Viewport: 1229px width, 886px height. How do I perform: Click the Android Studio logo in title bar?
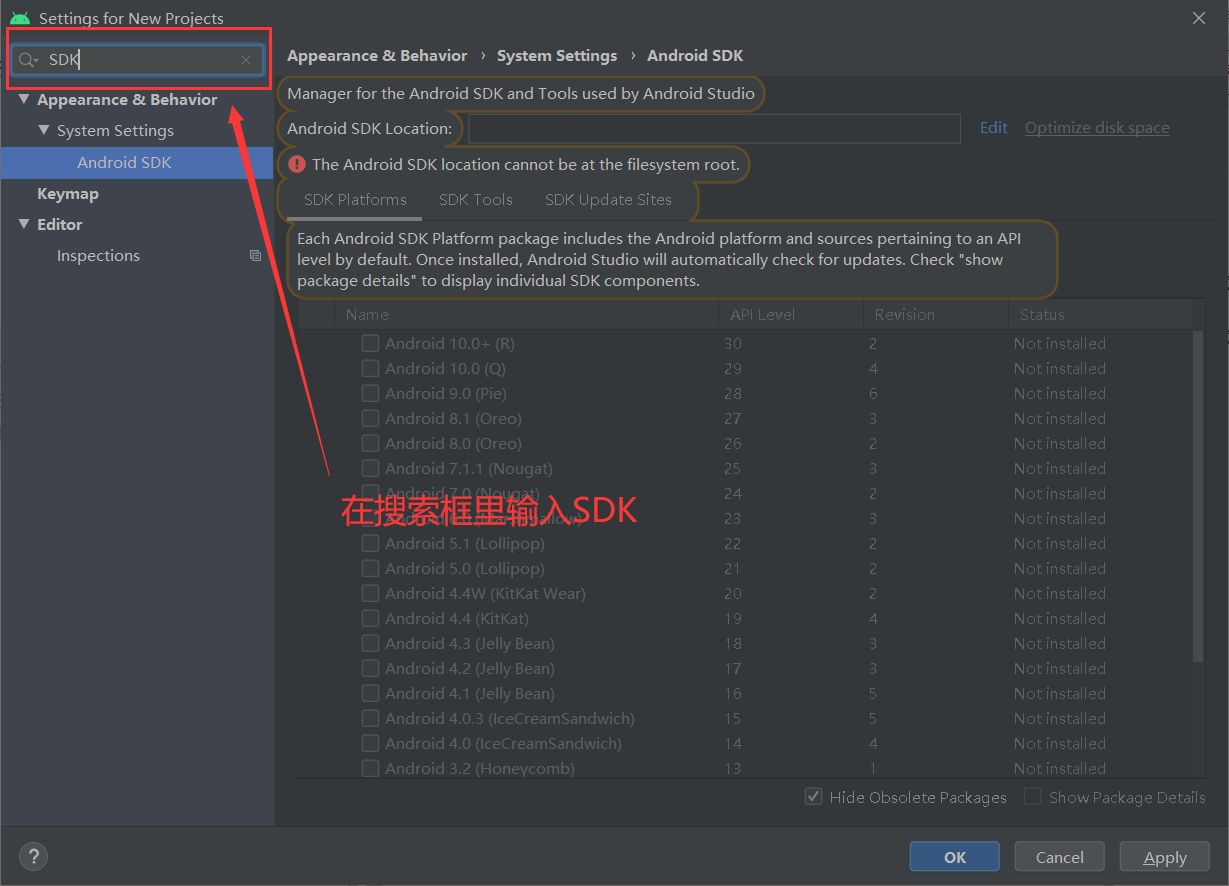19,18
